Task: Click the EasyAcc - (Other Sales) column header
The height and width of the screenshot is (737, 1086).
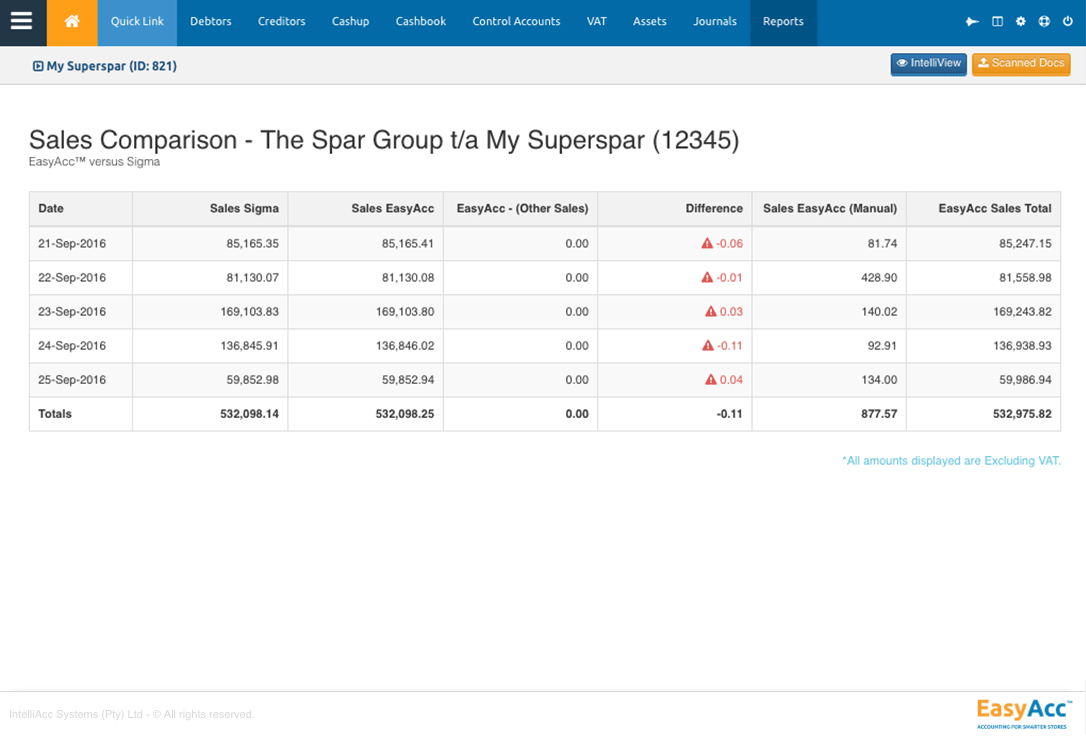Action: [x=522, y=208]
